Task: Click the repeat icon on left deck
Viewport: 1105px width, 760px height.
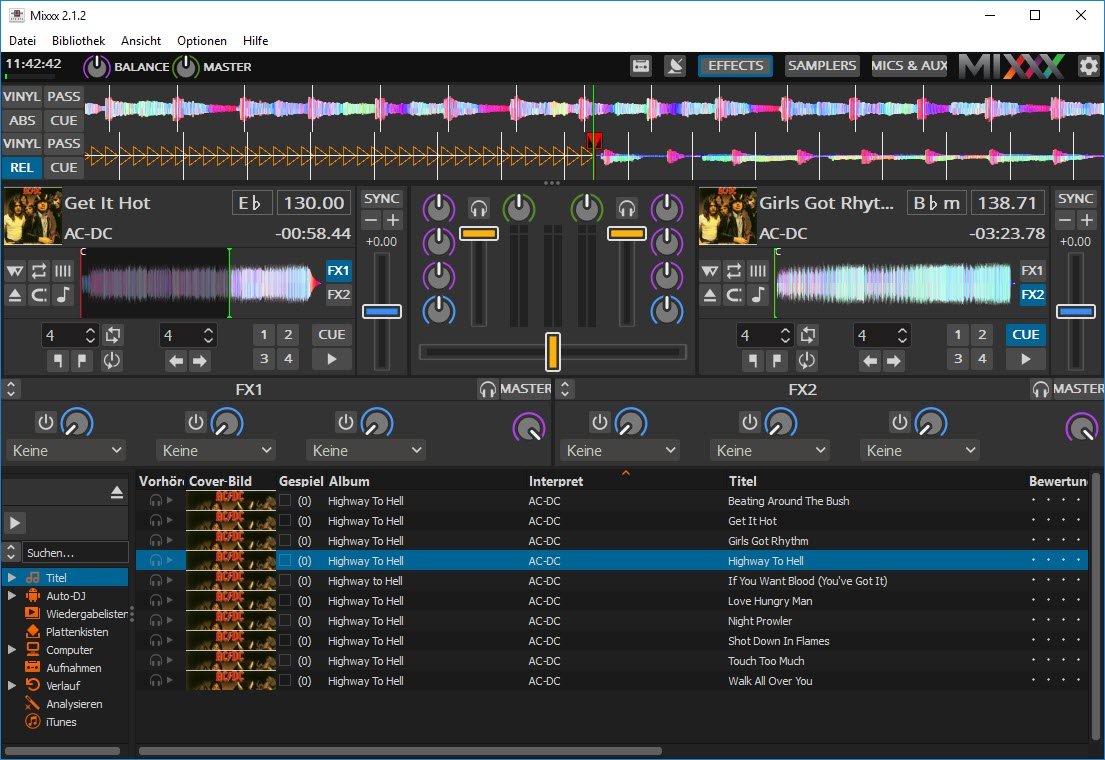Action: pyautogui.click(x=39, y=271)
